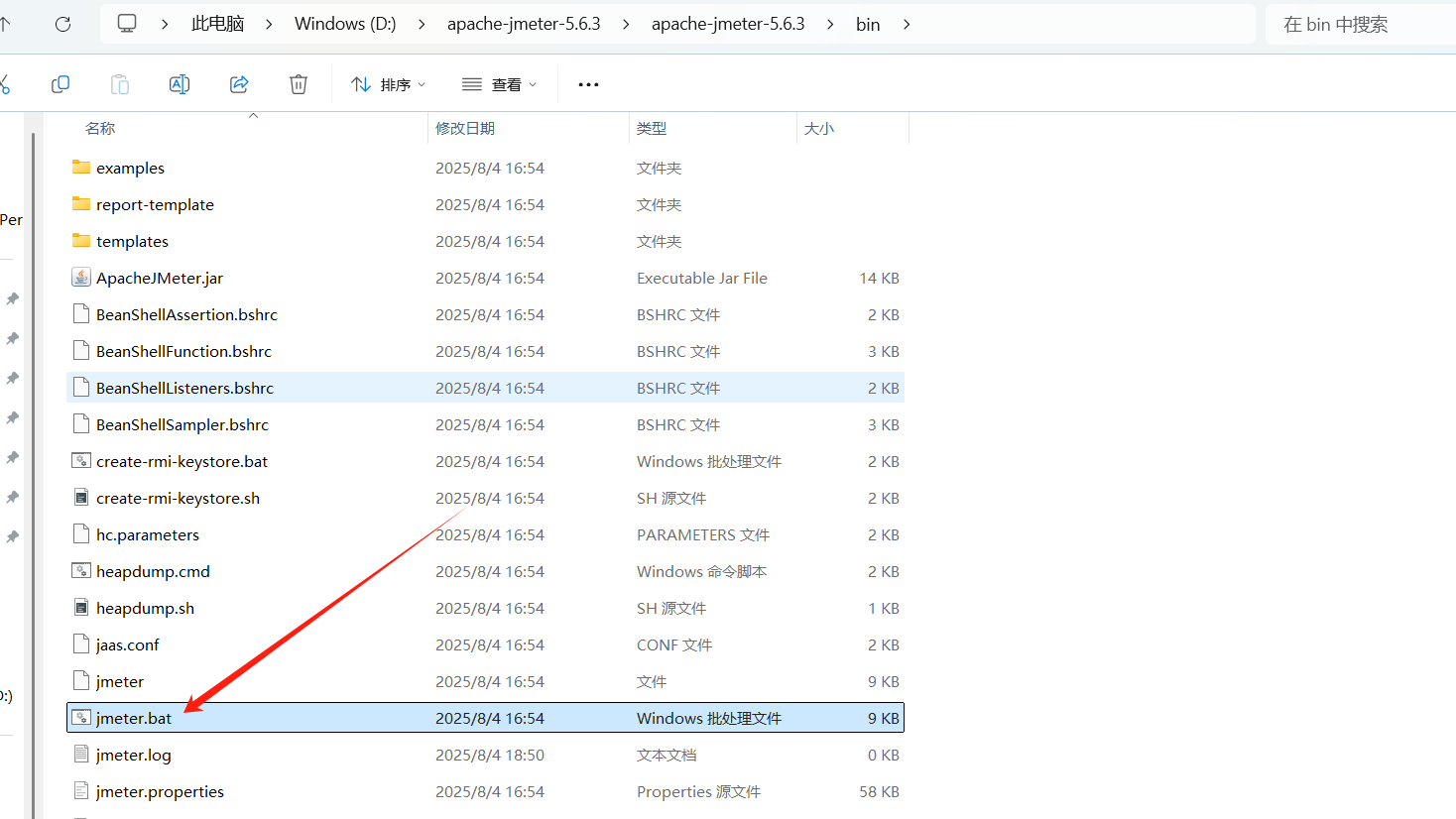The width and height of the screenshot is (1456, 819).
Task: Click Executable Jar File type cell
Action: coord(702,278)
